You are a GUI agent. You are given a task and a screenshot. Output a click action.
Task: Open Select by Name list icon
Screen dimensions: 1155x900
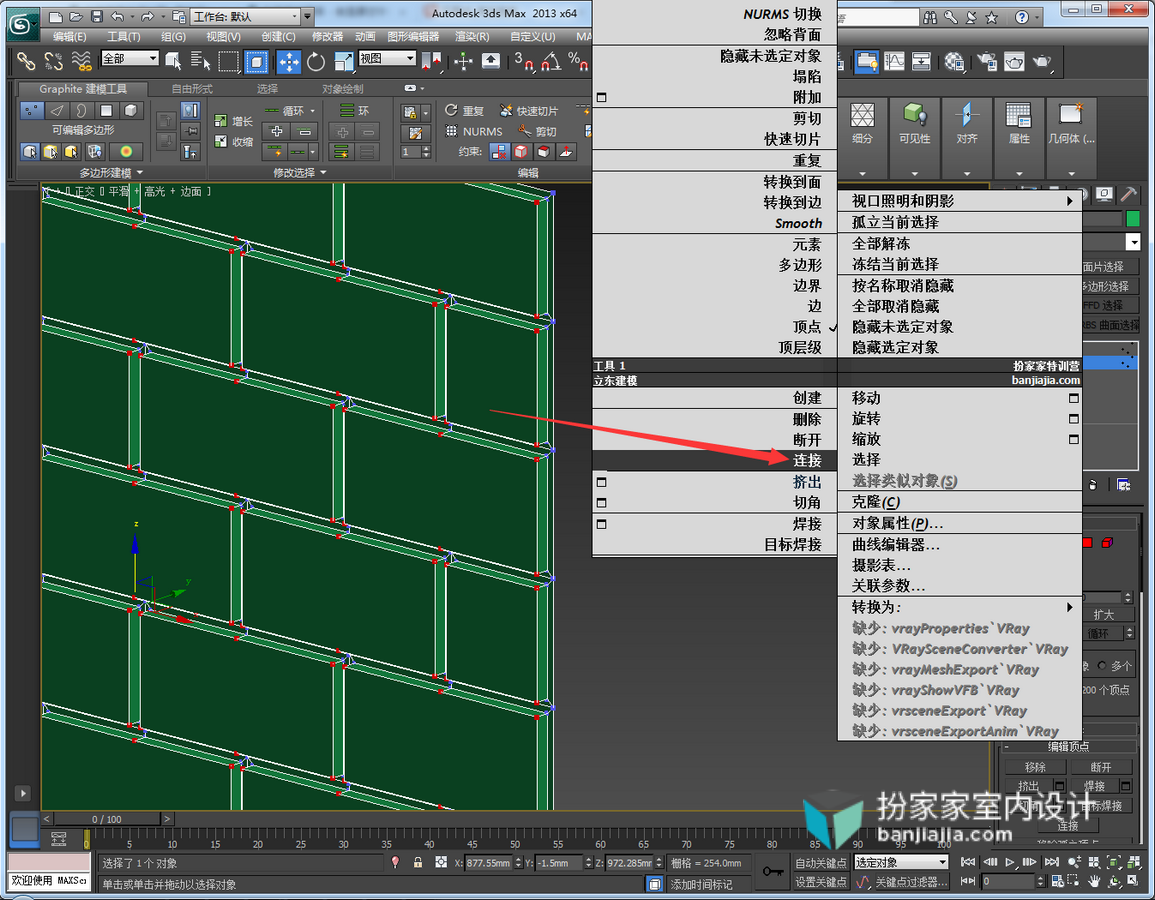[x=200, y=62]
